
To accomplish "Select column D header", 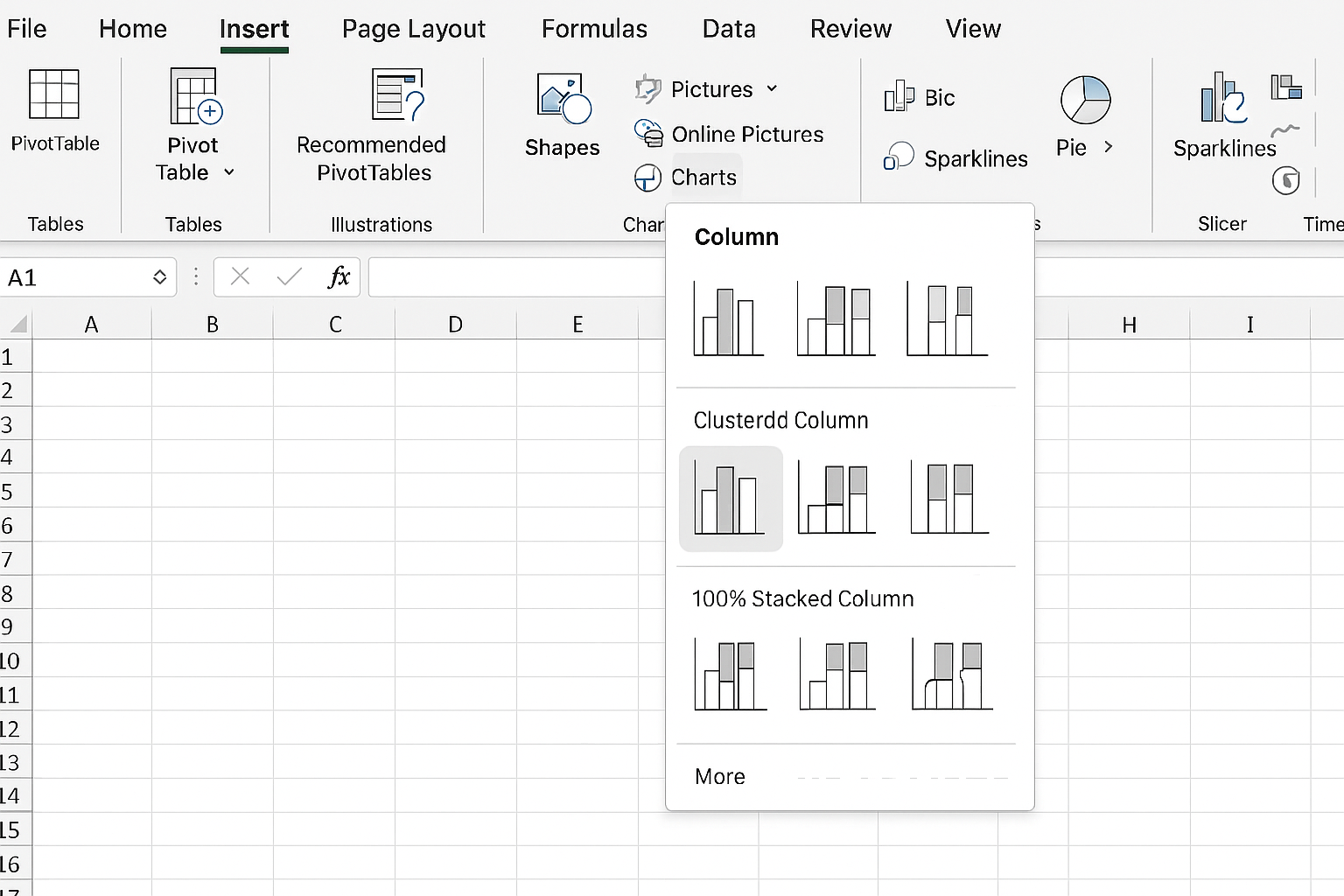I will click(456, 325).
